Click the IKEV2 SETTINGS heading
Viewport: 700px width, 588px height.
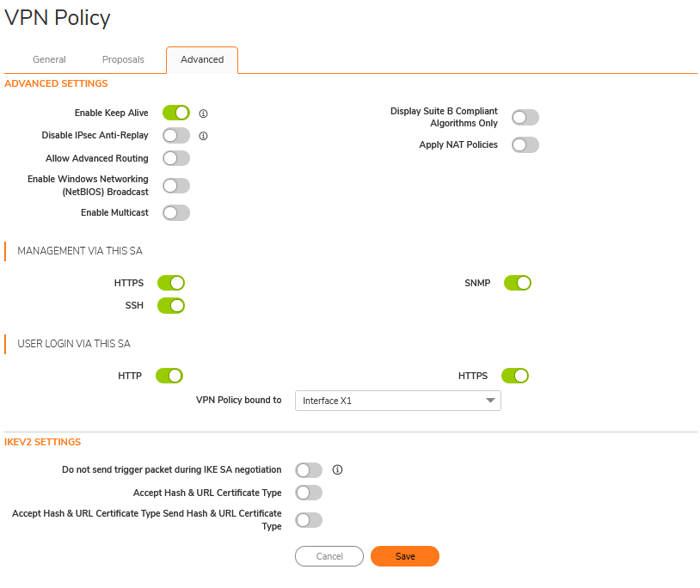42,442
